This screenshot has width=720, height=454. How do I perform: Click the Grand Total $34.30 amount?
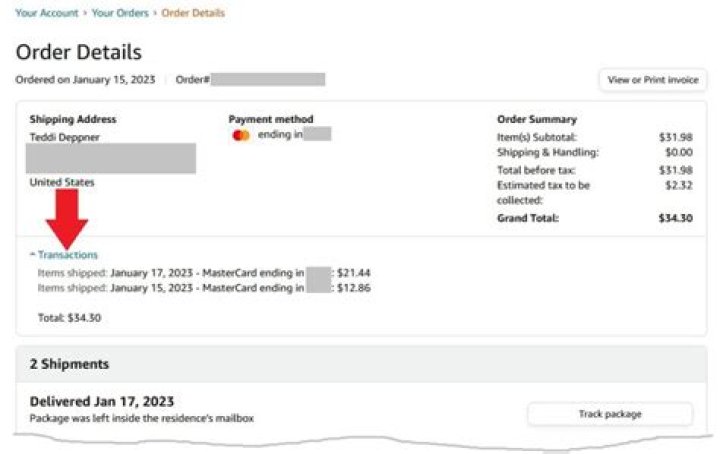click(x=676, y=218)
